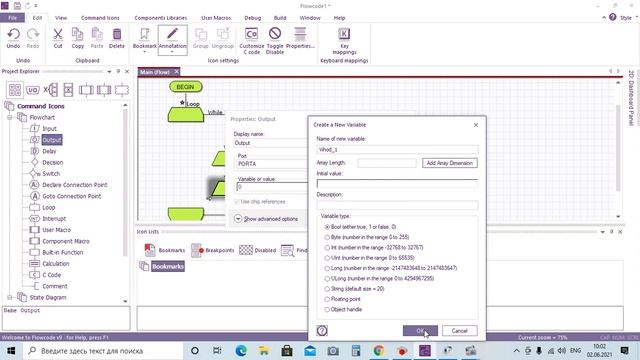Click the Copy icon
The image size is (640, 360).
[x=78, y=38]
